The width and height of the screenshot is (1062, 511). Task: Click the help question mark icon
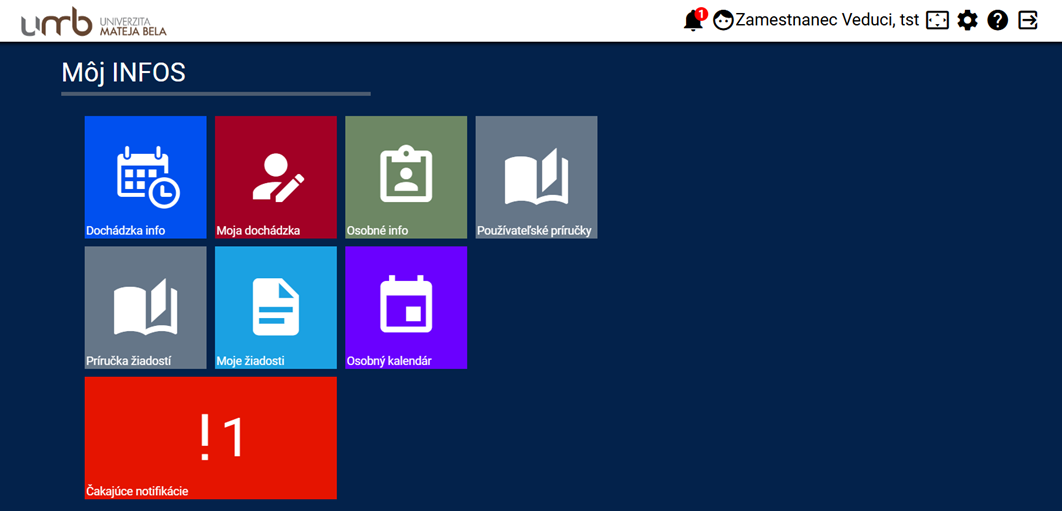pyautogui.click(x=997, y=20)
